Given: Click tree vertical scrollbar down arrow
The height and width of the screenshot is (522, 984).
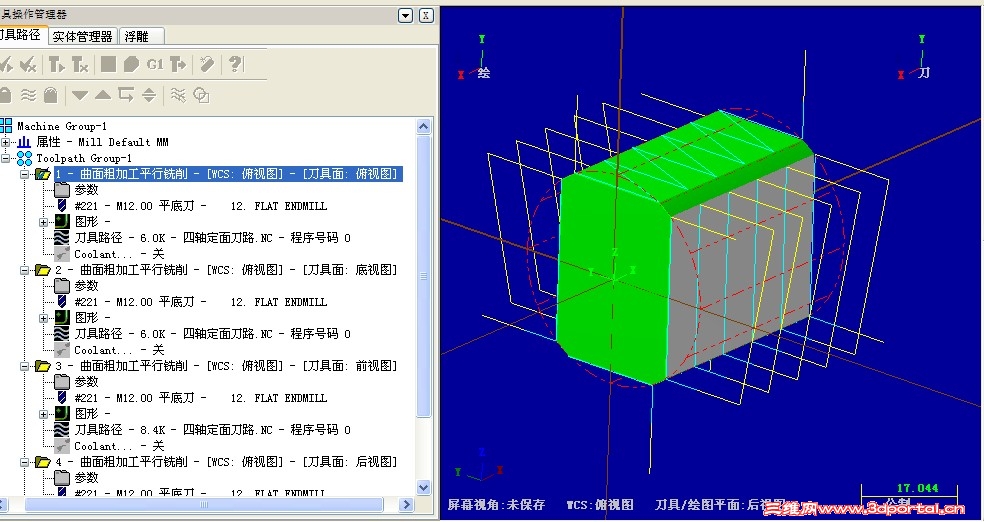Looking at the screenshot, I should [x=424, y=487].
